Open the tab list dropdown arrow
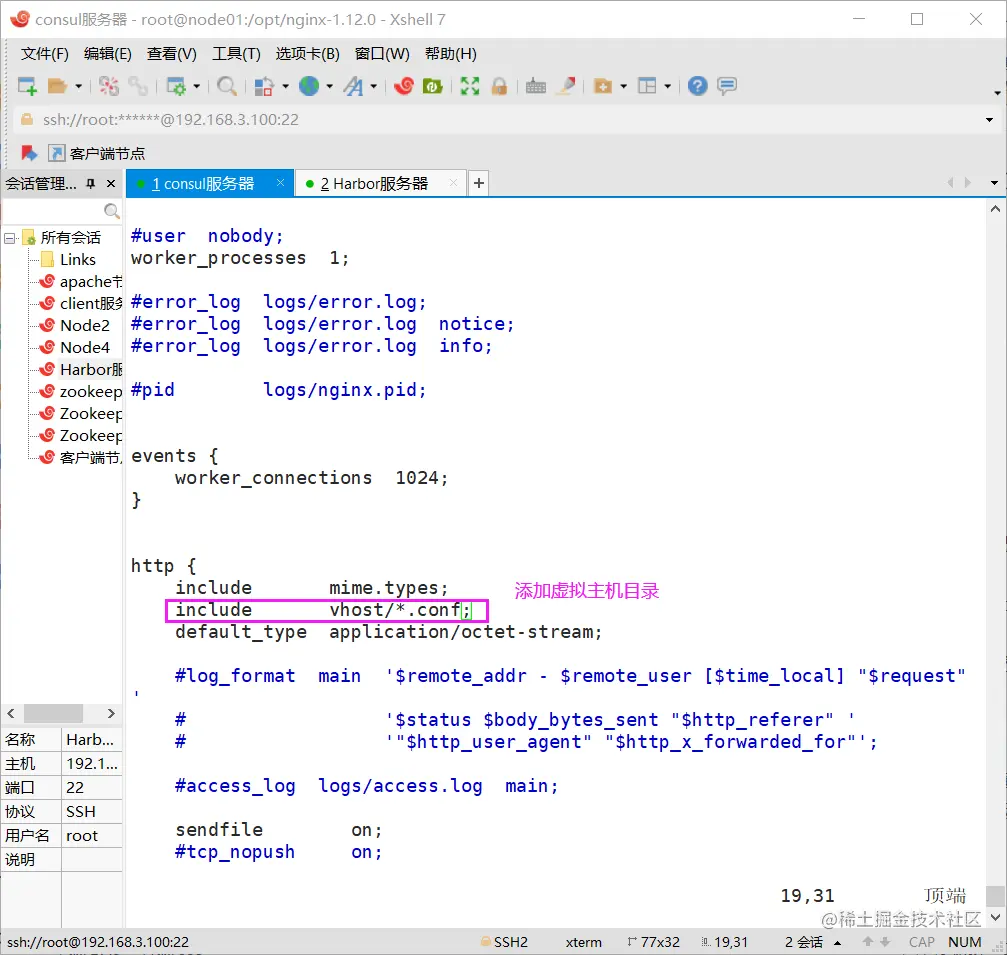 [x=994, y=183]
